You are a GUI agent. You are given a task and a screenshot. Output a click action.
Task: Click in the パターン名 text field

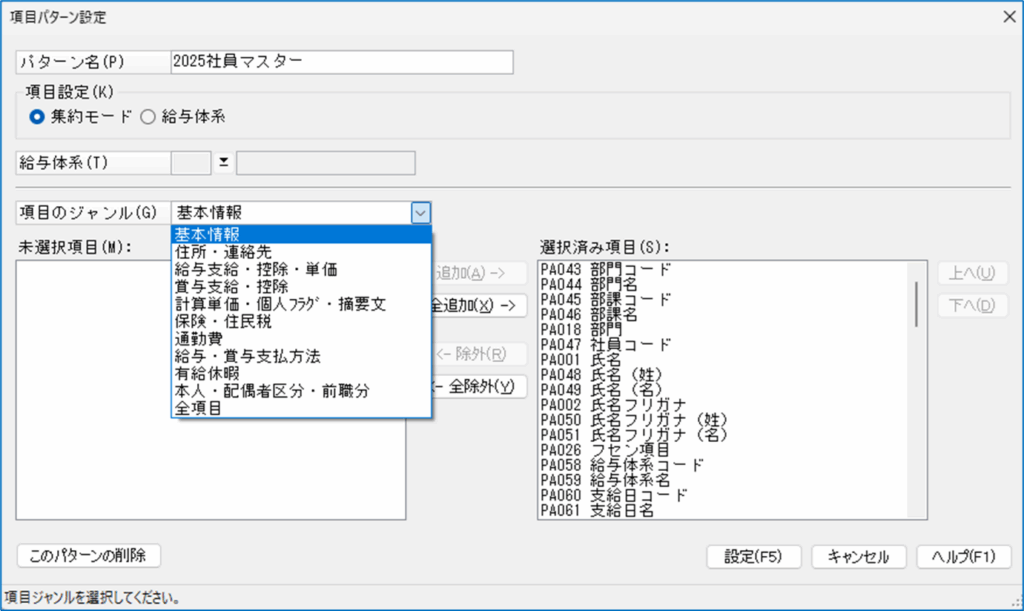click(341, 62)
